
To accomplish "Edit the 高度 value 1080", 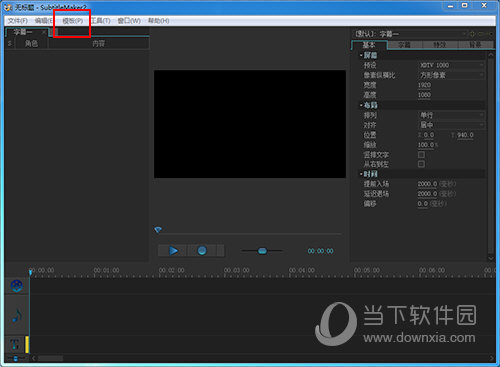I will [x=424, y=95].
